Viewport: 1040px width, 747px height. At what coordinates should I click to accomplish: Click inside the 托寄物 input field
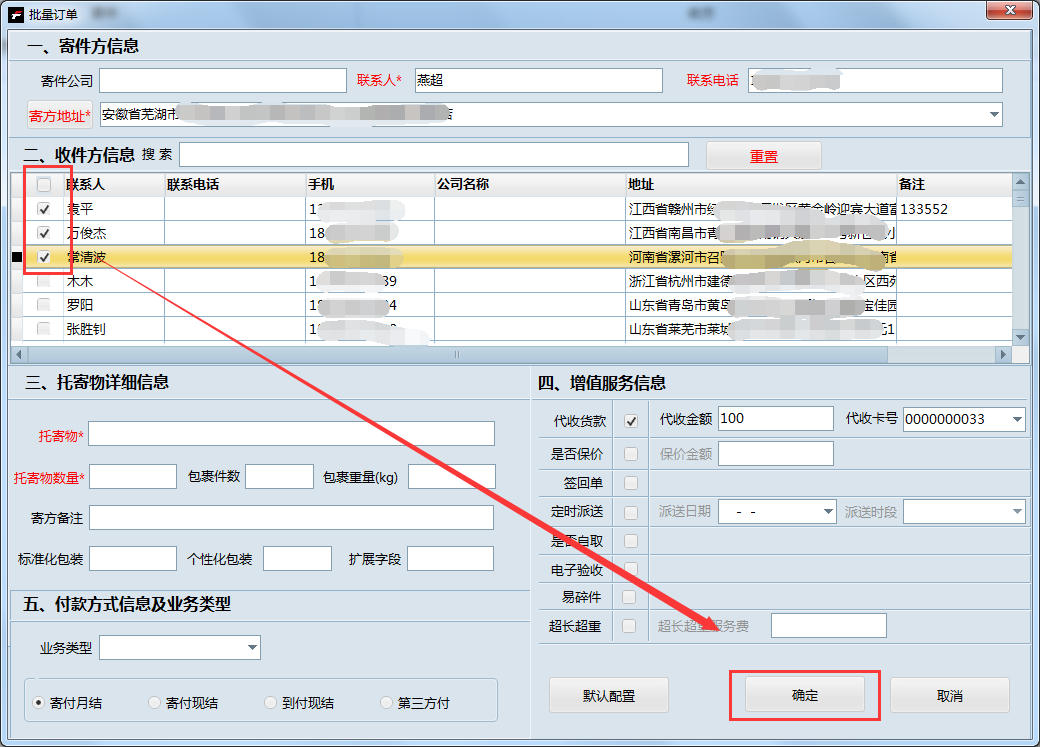[x=290, y=433]
